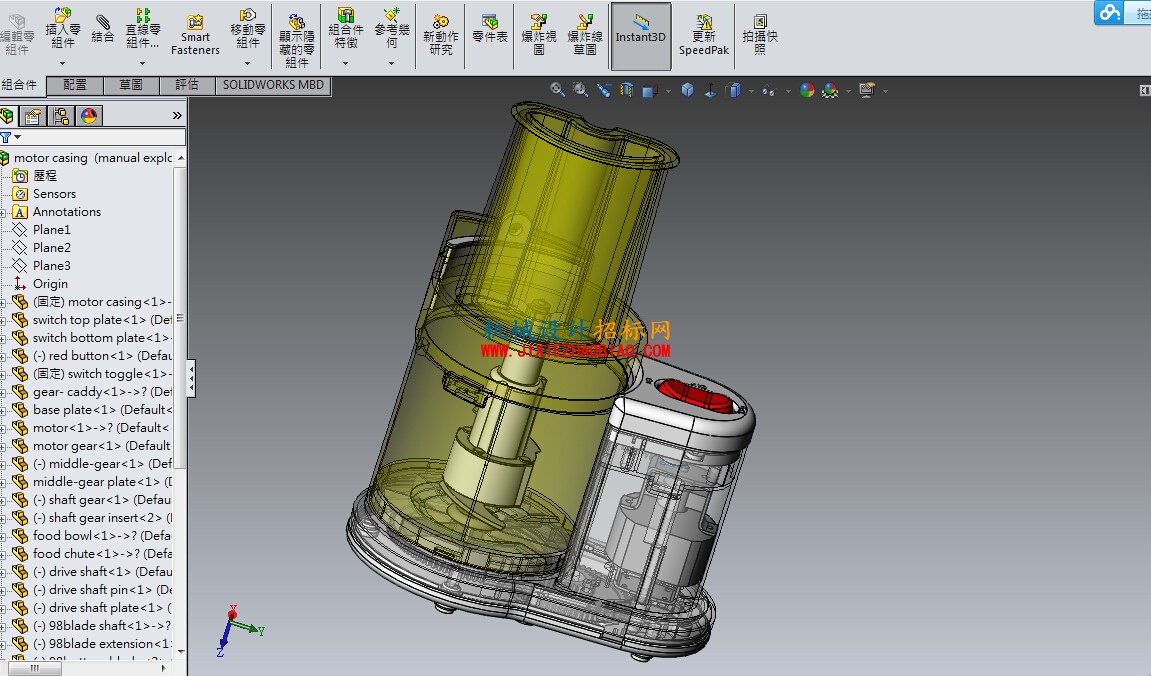Toggle Section View icon
1151x676 pixels.
point(626,90)
